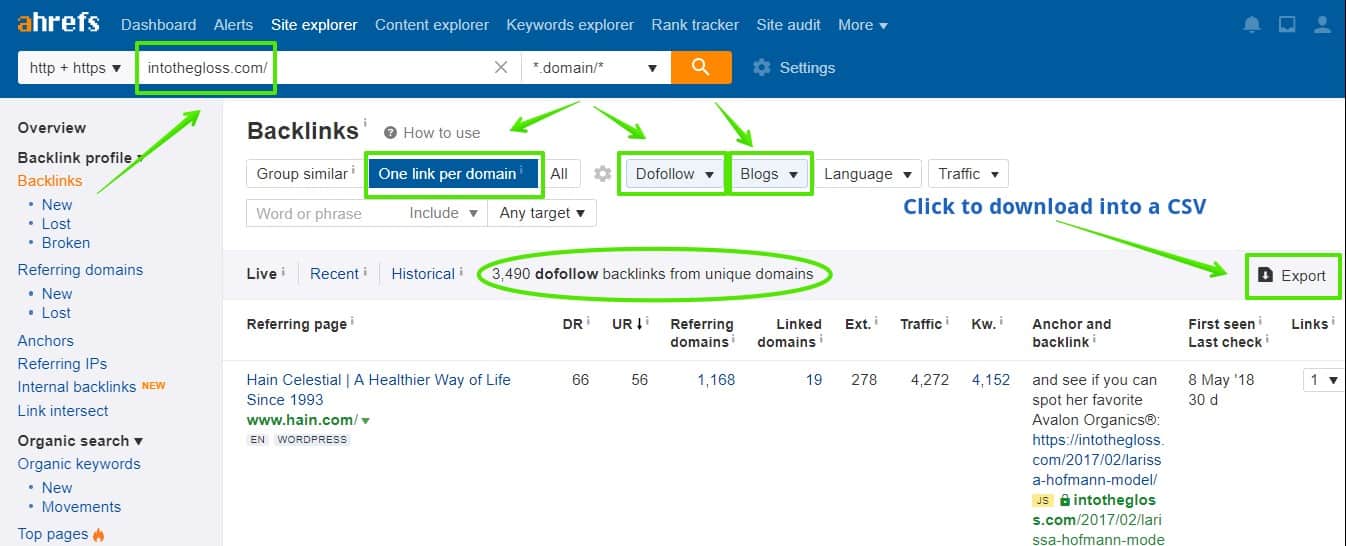Image resolution: width=1346 pixels, height=546 pixels.
Task: Open Rank tracker in top navigation
Action: pyautogui.click(x=695, y=25)
